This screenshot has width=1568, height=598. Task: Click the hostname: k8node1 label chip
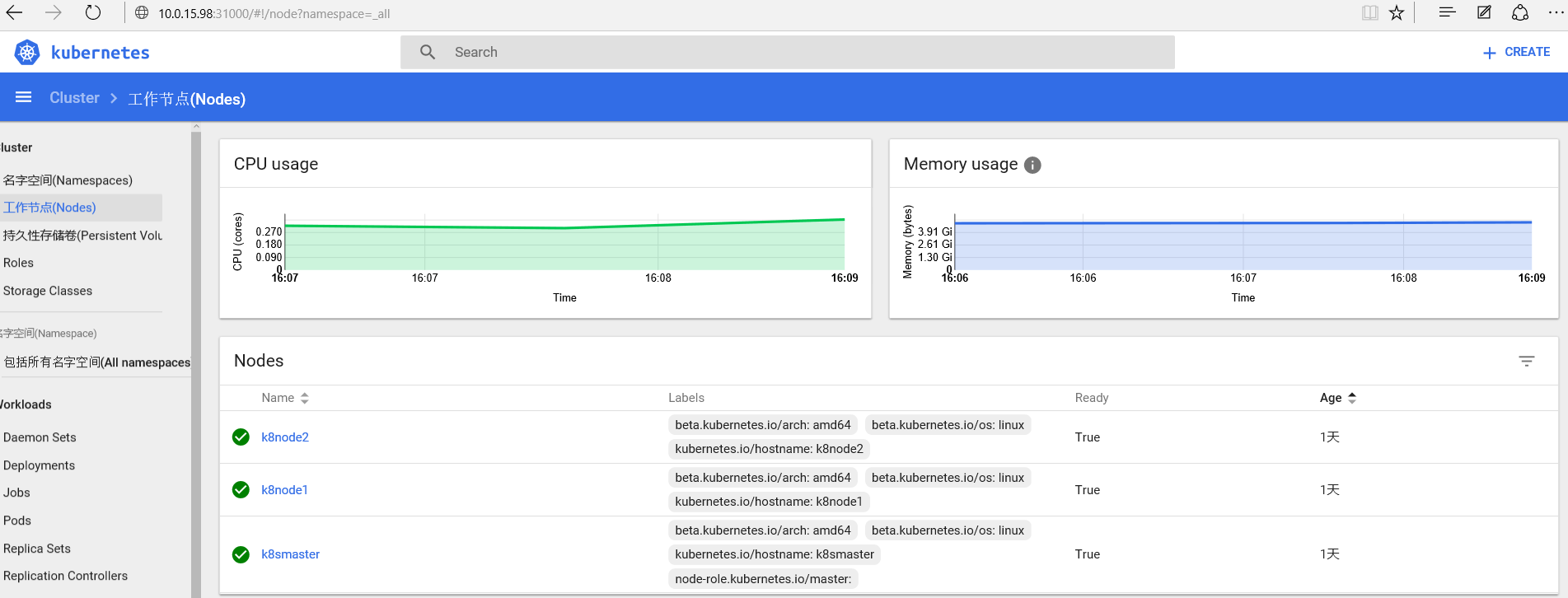(x=769, y=502)
